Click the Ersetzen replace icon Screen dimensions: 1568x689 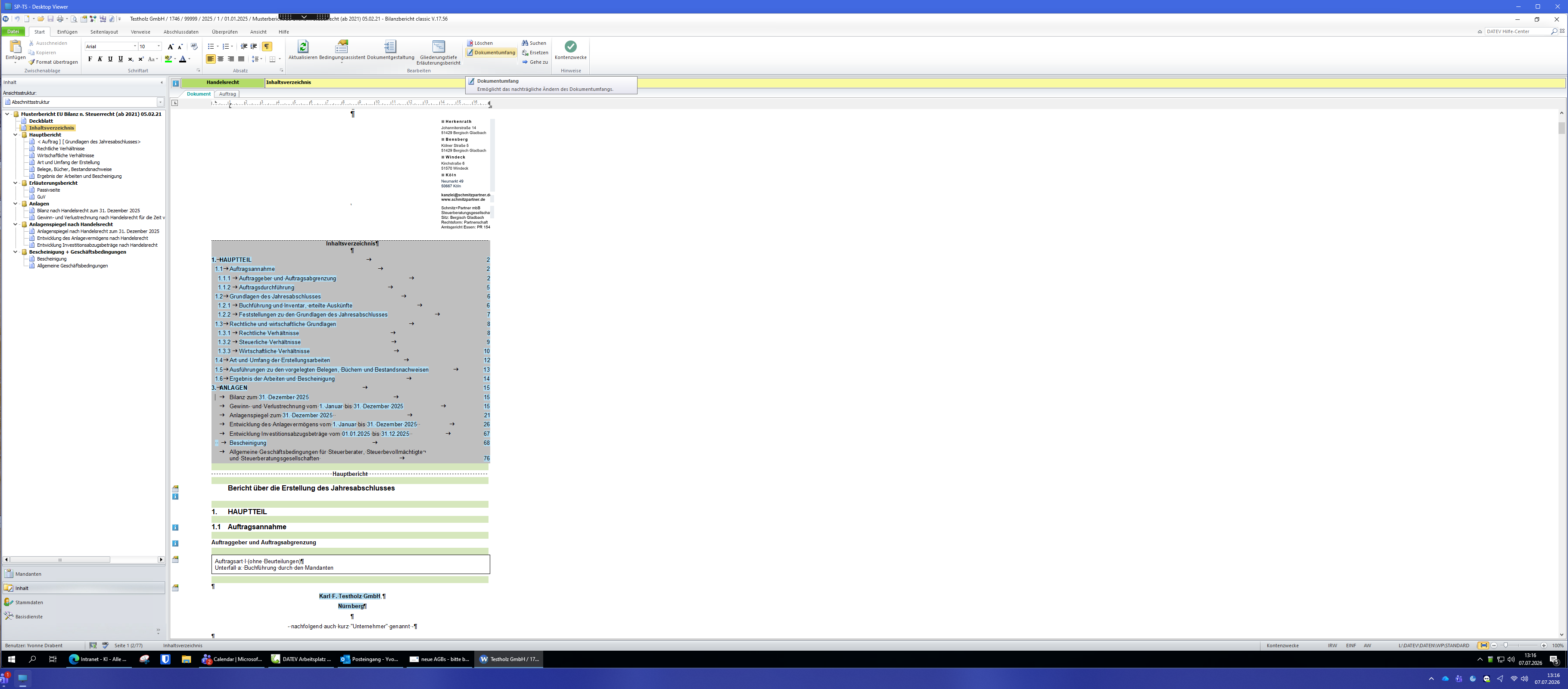[x=525, y=53]
